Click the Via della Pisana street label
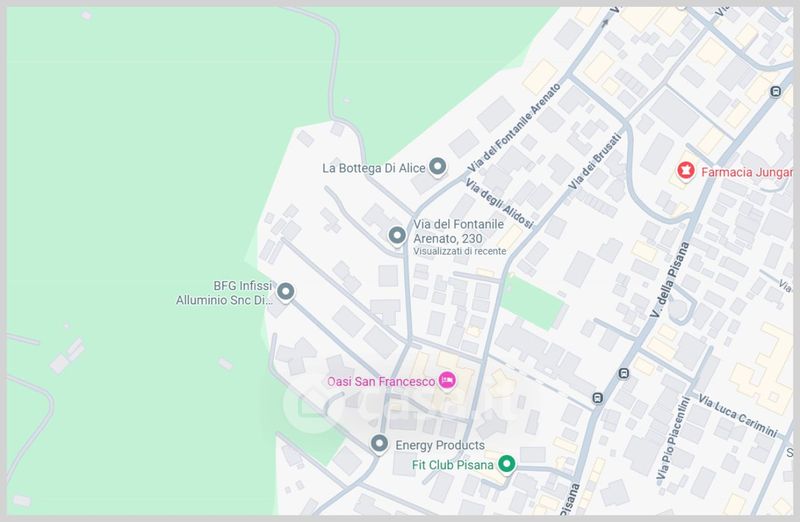800x522 pixels. tap(670, 280)
